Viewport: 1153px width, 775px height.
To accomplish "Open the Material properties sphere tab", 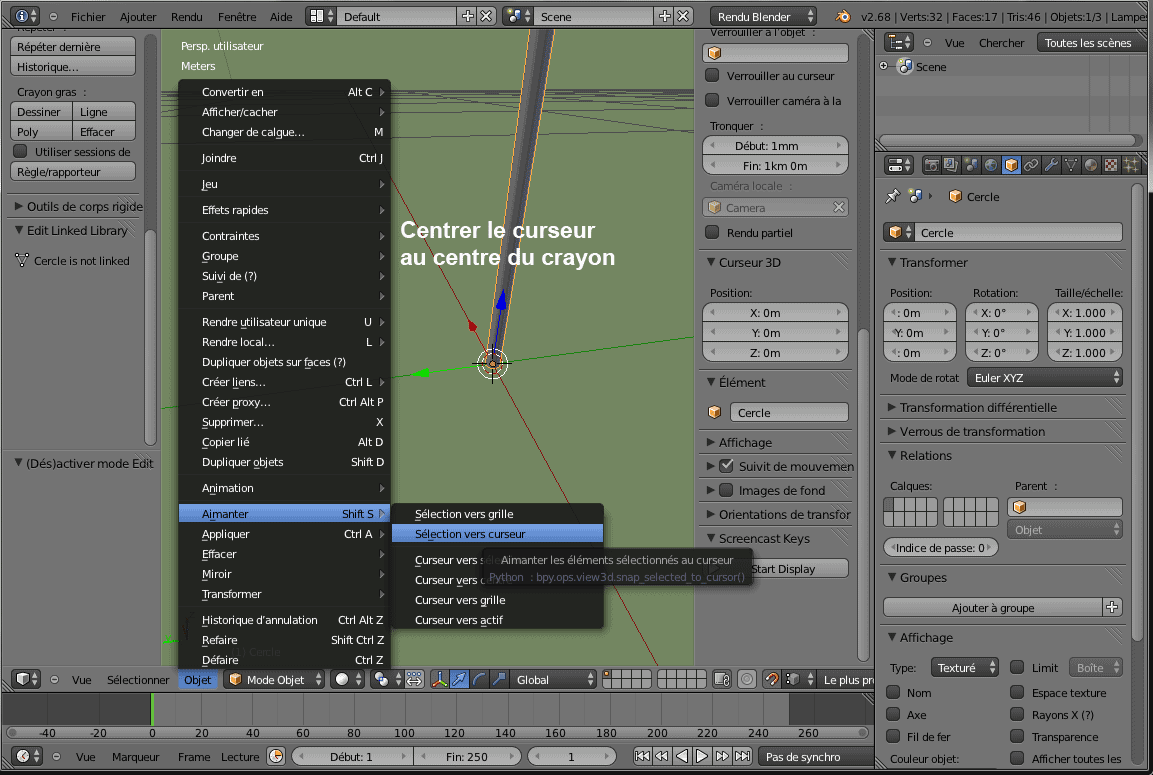I will coord(1091,165).
